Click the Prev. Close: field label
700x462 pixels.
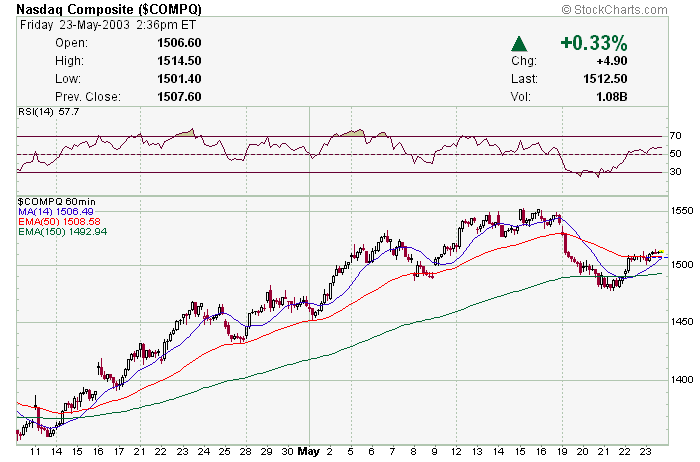pyautogui.click(x=88, y=97)
